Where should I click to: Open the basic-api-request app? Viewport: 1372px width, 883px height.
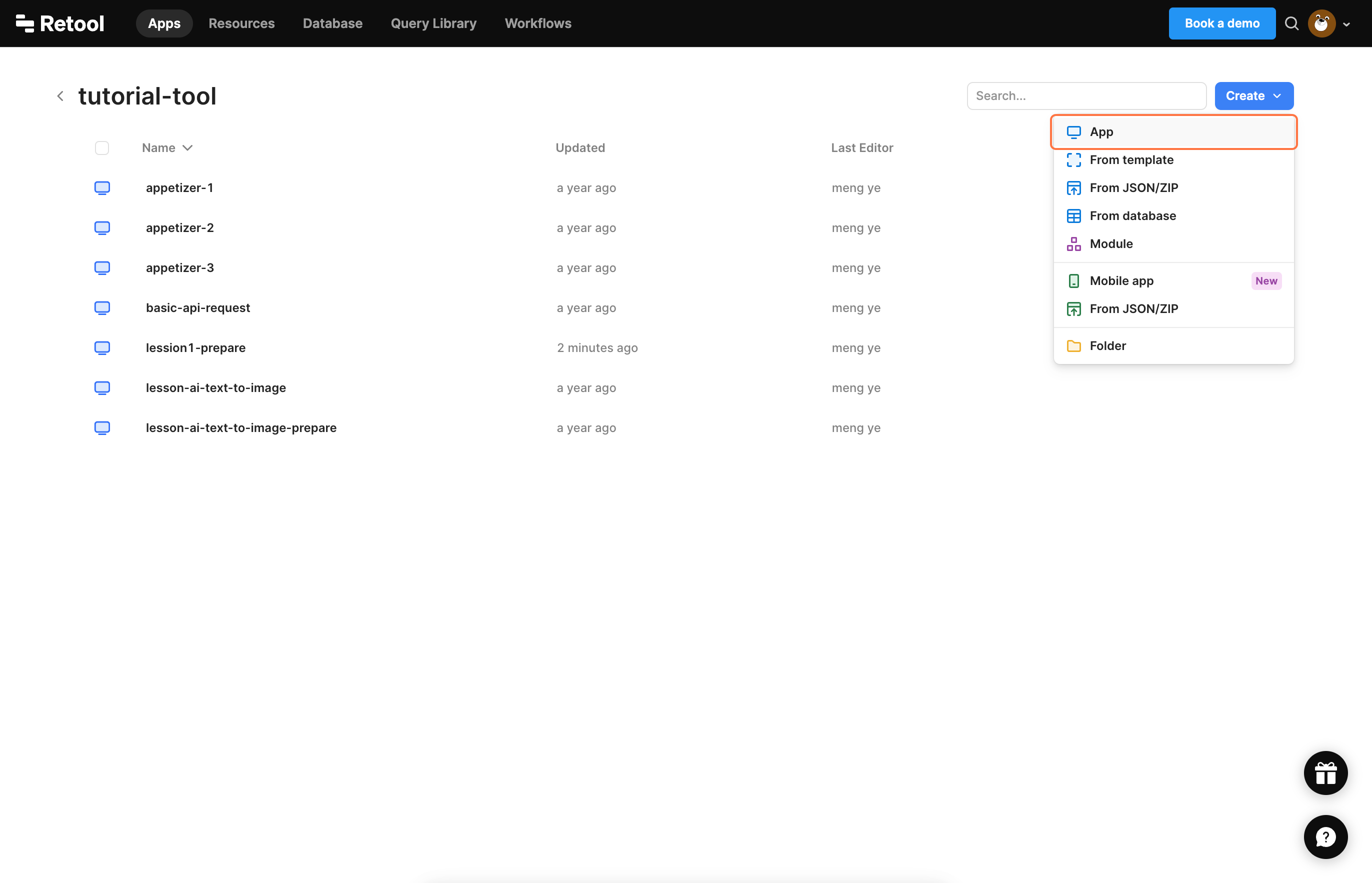coord(198,308)
